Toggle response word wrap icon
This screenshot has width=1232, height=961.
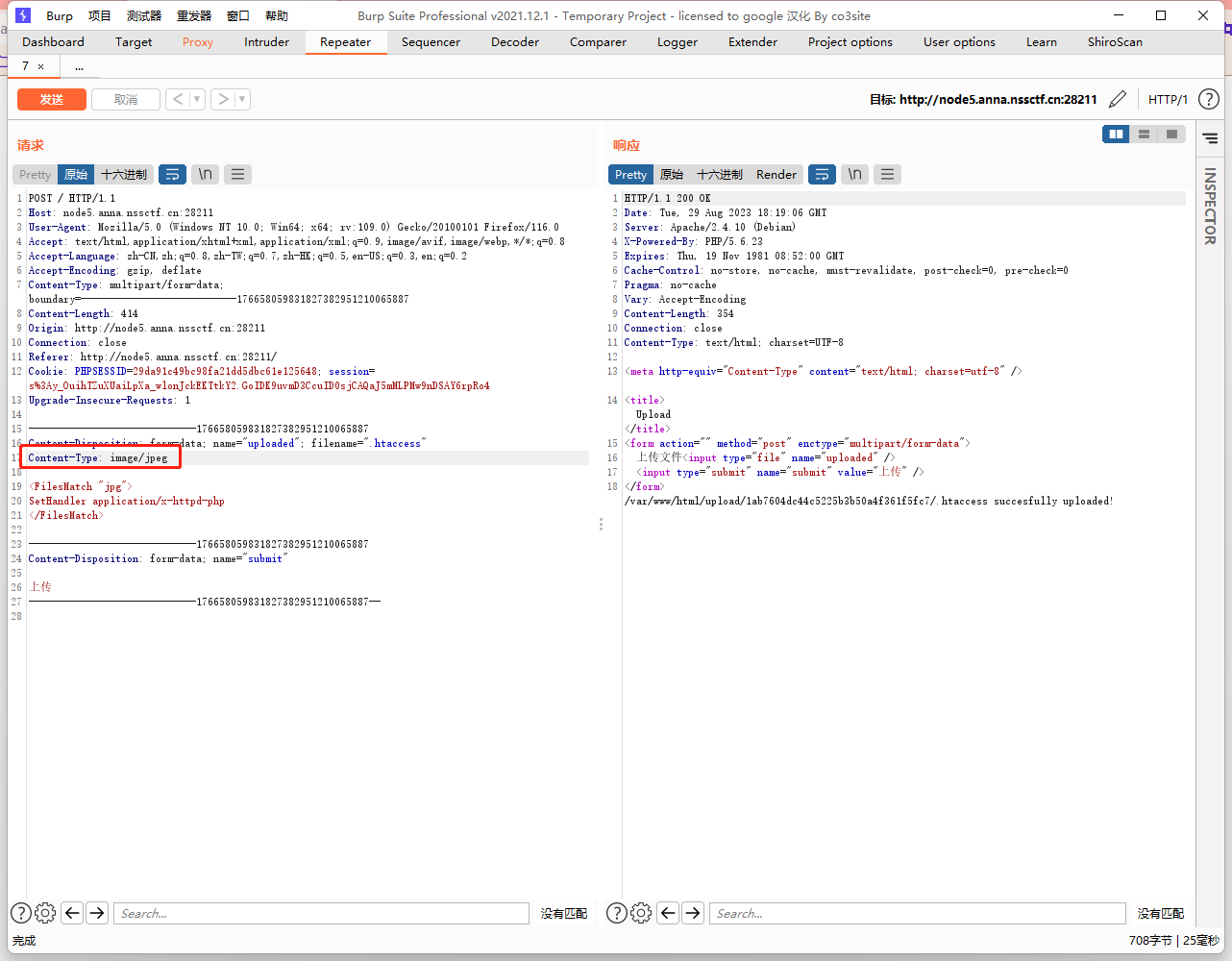point(822,174)
